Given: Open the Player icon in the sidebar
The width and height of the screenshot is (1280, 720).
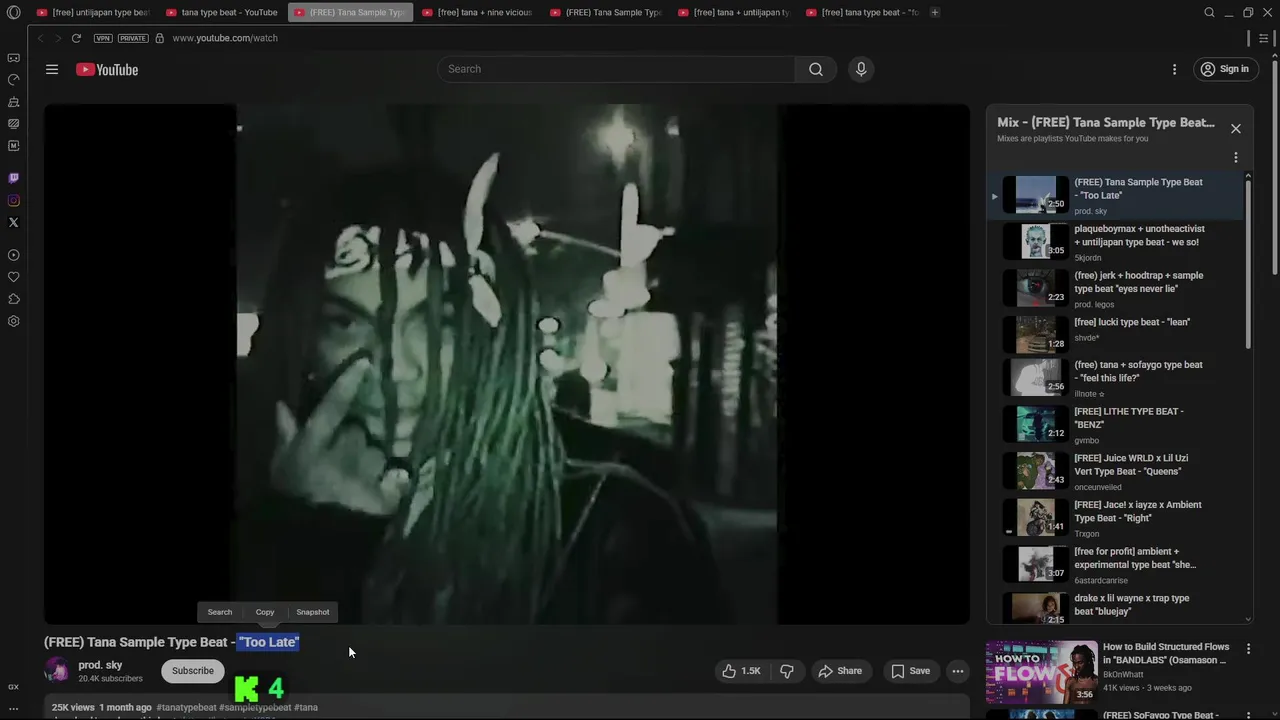Looking at the screenshot, I should 13,255.
